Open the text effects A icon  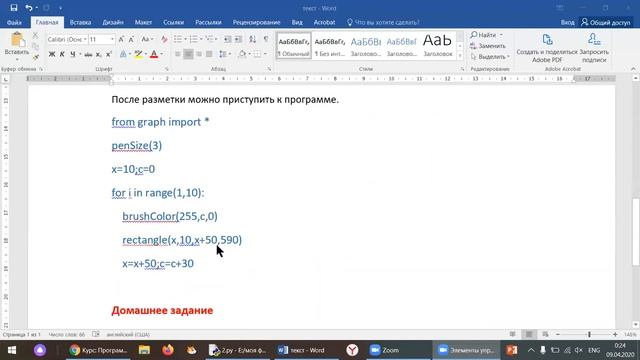pos(123,54)
